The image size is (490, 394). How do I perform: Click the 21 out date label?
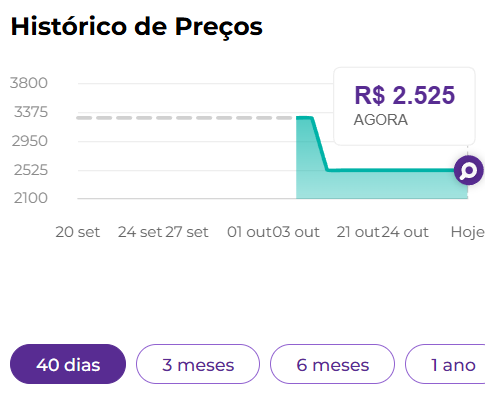pos(358,232)
